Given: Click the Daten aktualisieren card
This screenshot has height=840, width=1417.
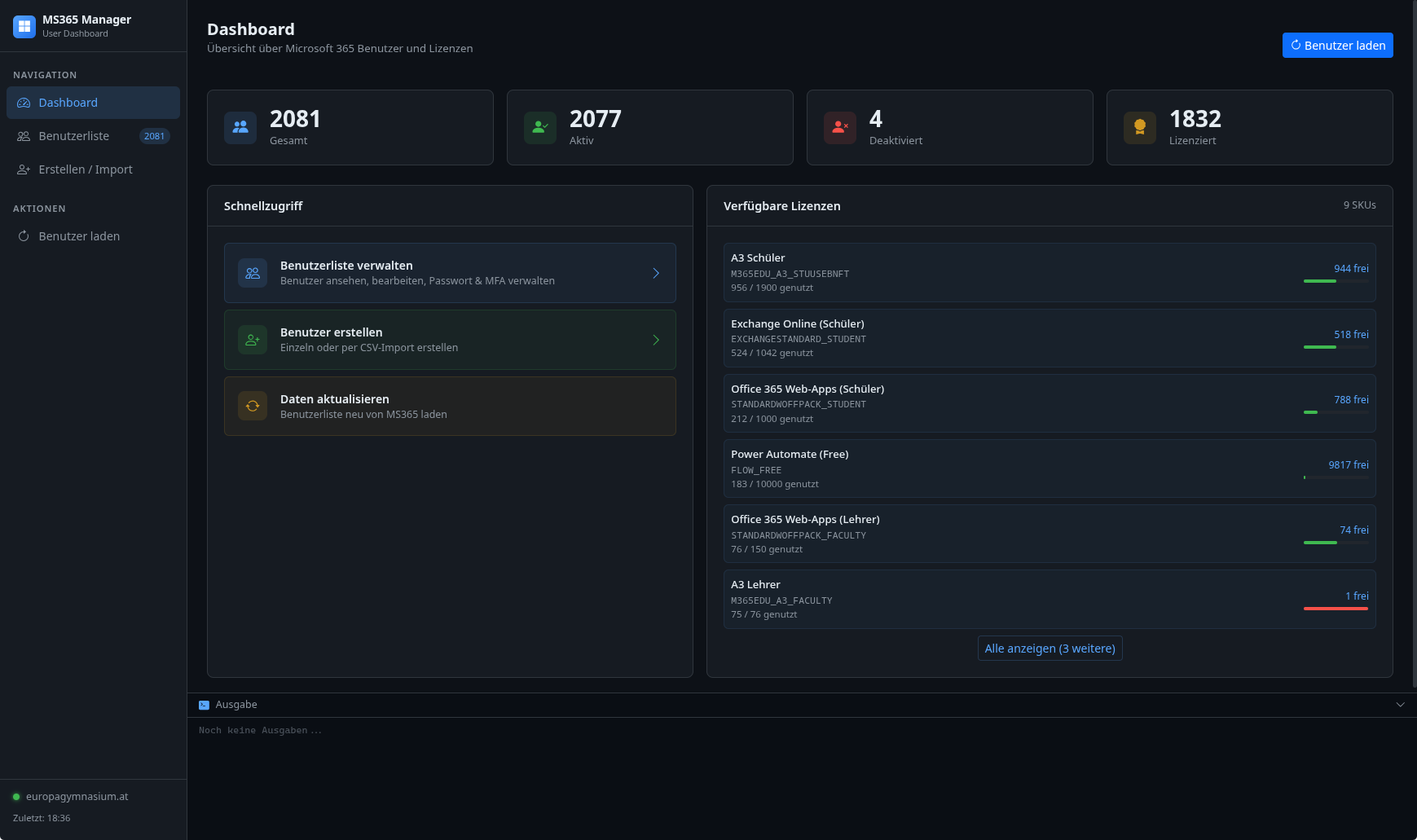Looking at the screenshot, I should (x=450, y=406).
